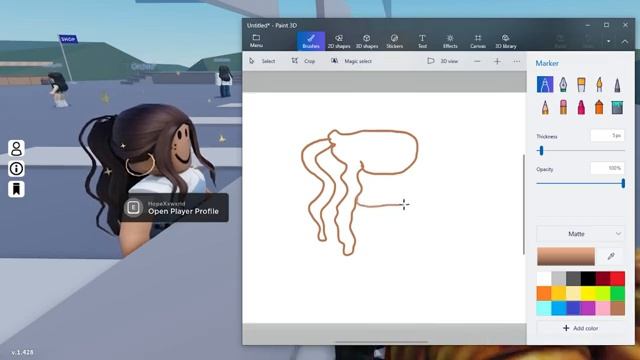This screenshot has width=640, height=360.
Task: Pick the white color swatch
Action: 544,279
